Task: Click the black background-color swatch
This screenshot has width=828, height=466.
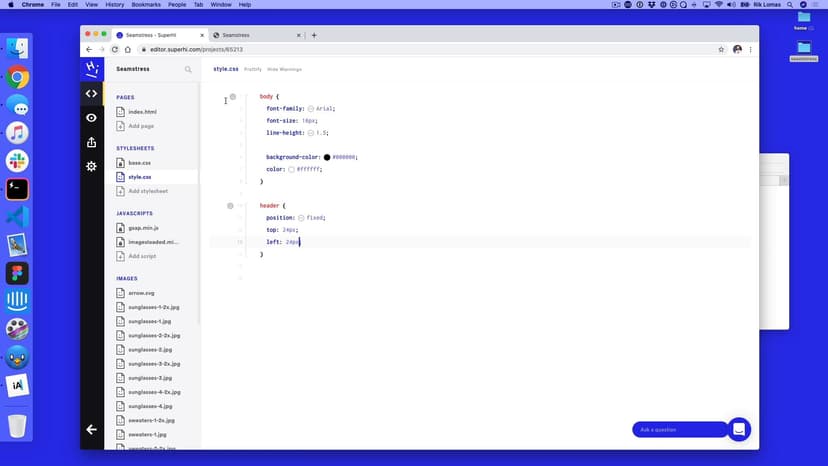Action: tap(327, 157)
